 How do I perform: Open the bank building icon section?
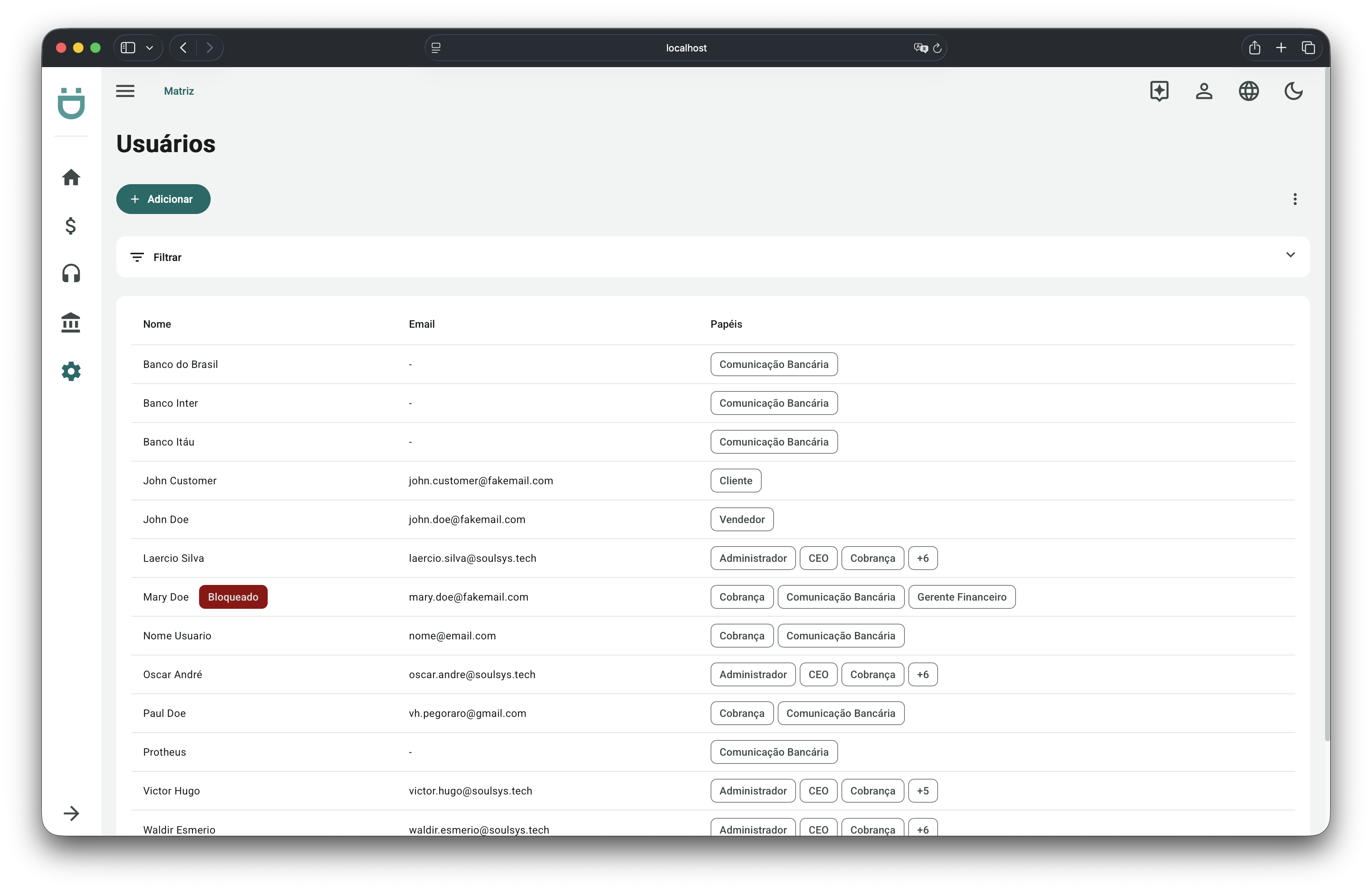(x=71, y=323)
